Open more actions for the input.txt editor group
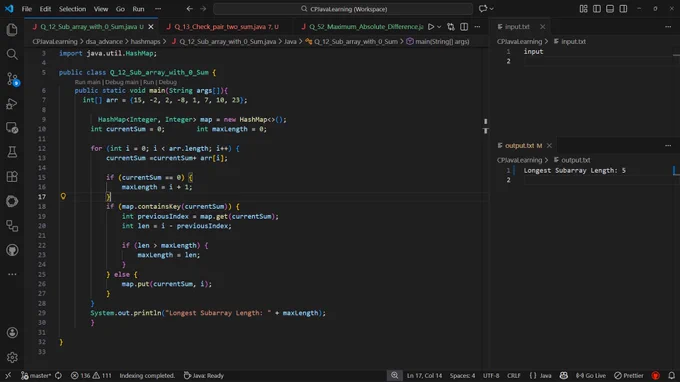Screen dimensions: 680x382 click(x=668, y=27)
